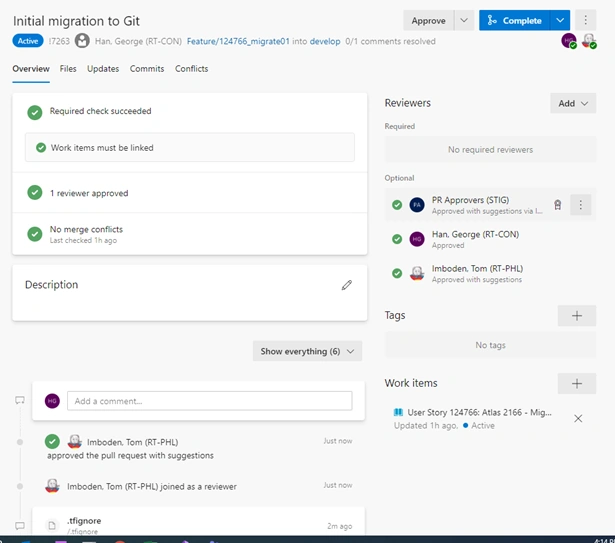The image size is (615, 543).
Task: Open the Feature/124766_migrate01 branch link
Action: 238,41
